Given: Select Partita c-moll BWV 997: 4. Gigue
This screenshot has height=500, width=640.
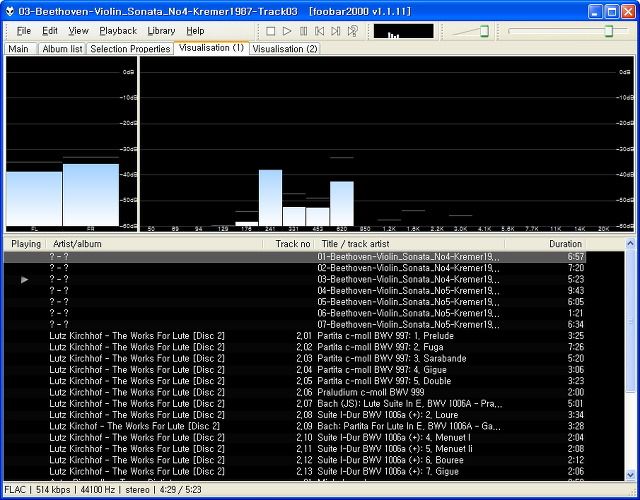Looking at the screenshot, I should pyautogui.click(x=295, y=370).
